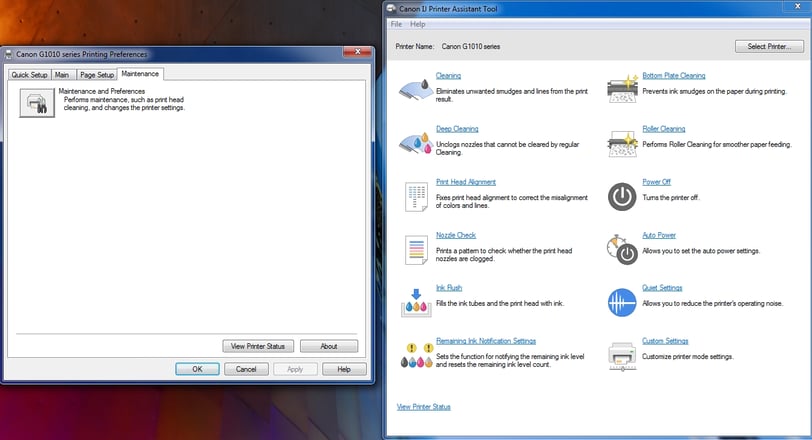Click View Printer Status button in Preferences
Image resolution: width=812 pixels, height=440 pixels.
click(258, 346)
